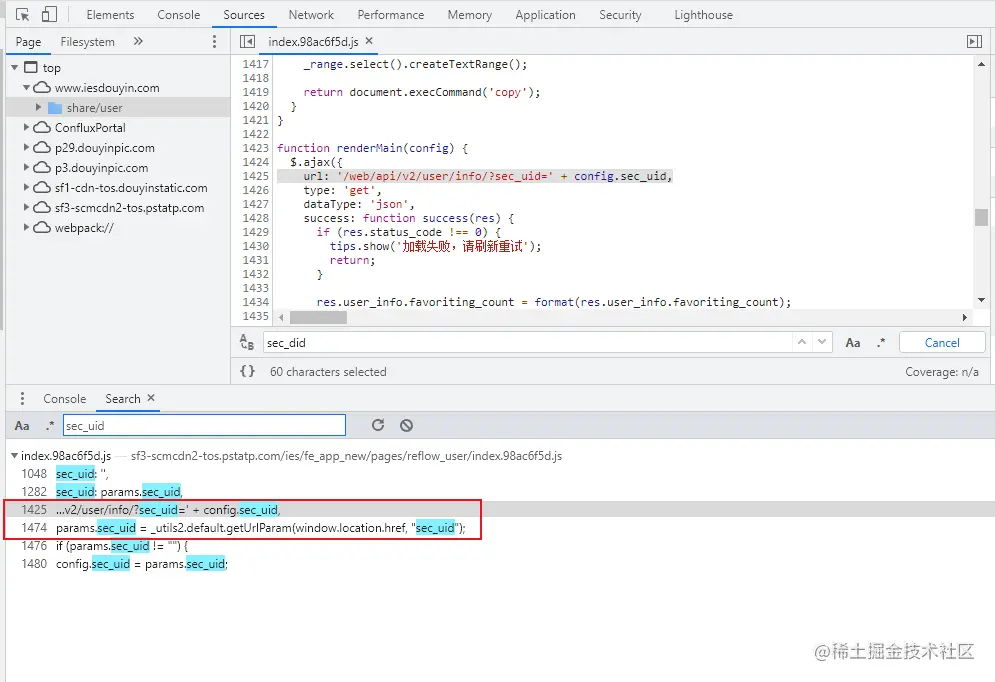Expand the sf1-cdn-tos.douyinstatic.com node

(x=26, y=187)
